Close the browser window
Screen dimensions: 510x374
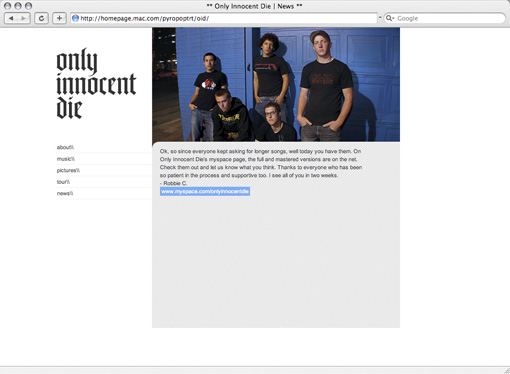(x=7, y=6)
